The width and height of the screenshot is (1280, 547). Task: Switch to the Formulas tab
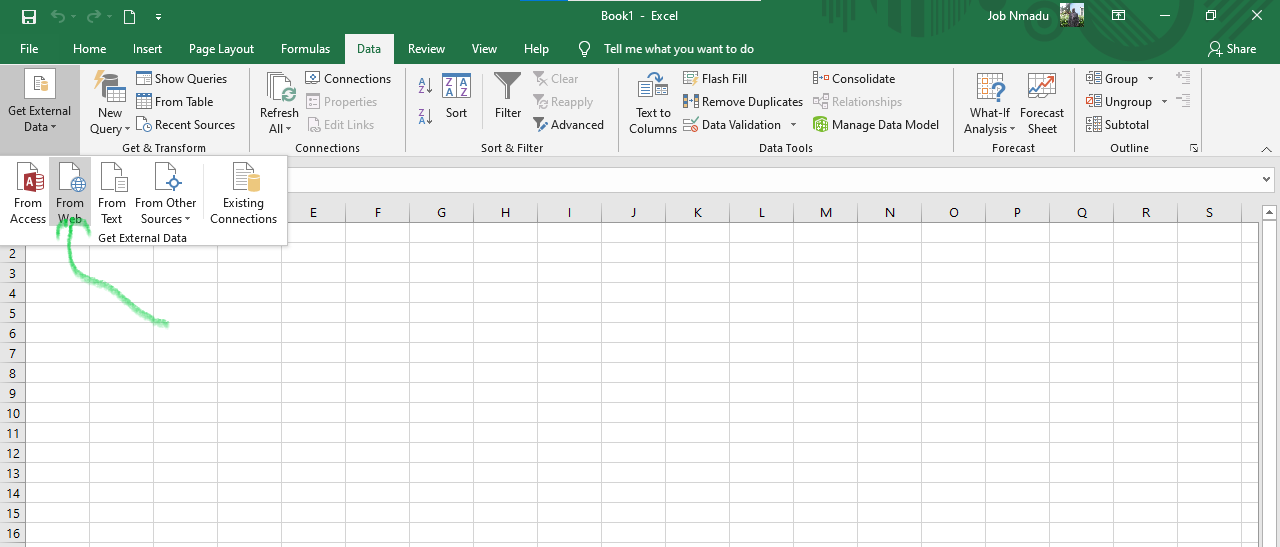305,49
